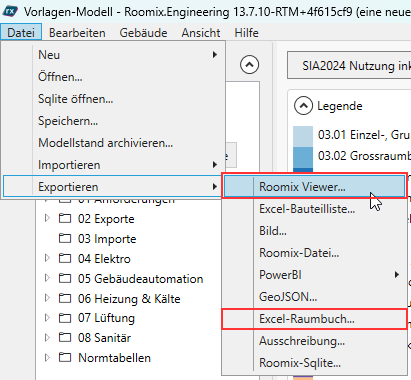This screenshot has width=411, height=380.
Task: Click the 05 Gebäudeautomation folder icon
Action: click(x=65, y=278)
